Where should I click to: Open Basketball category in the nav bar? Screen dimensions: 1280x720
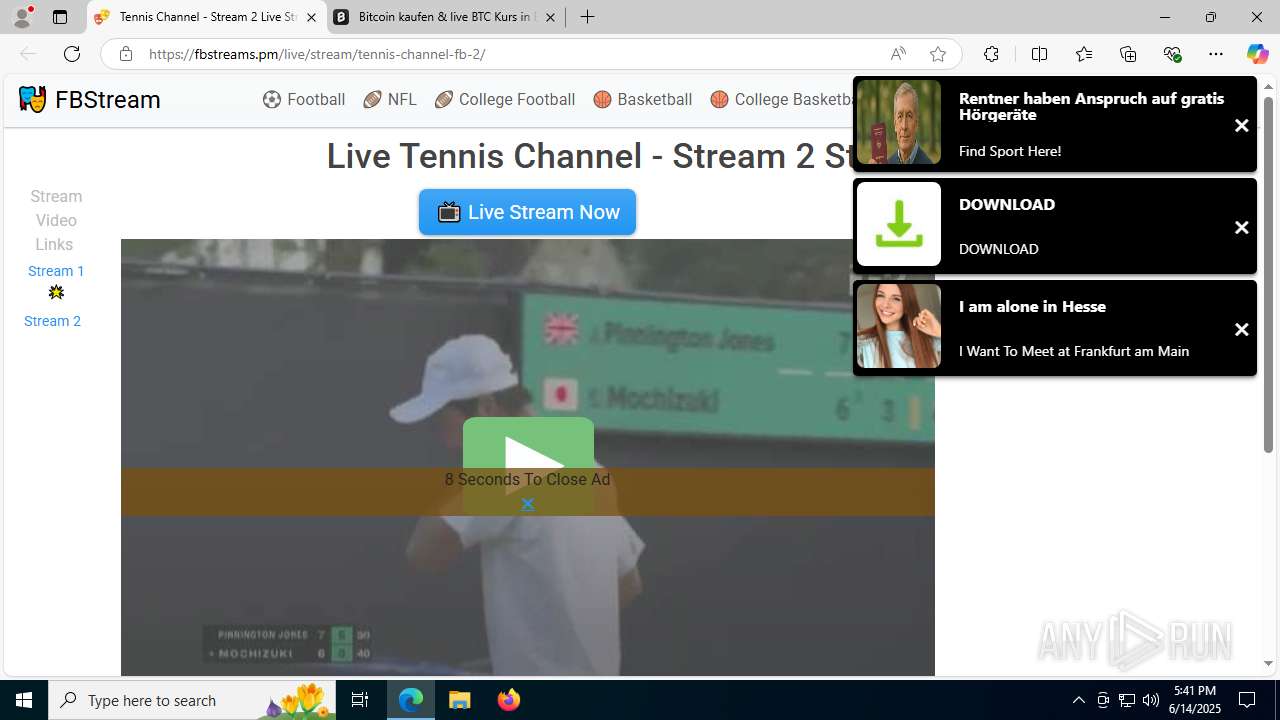(642, 100)
